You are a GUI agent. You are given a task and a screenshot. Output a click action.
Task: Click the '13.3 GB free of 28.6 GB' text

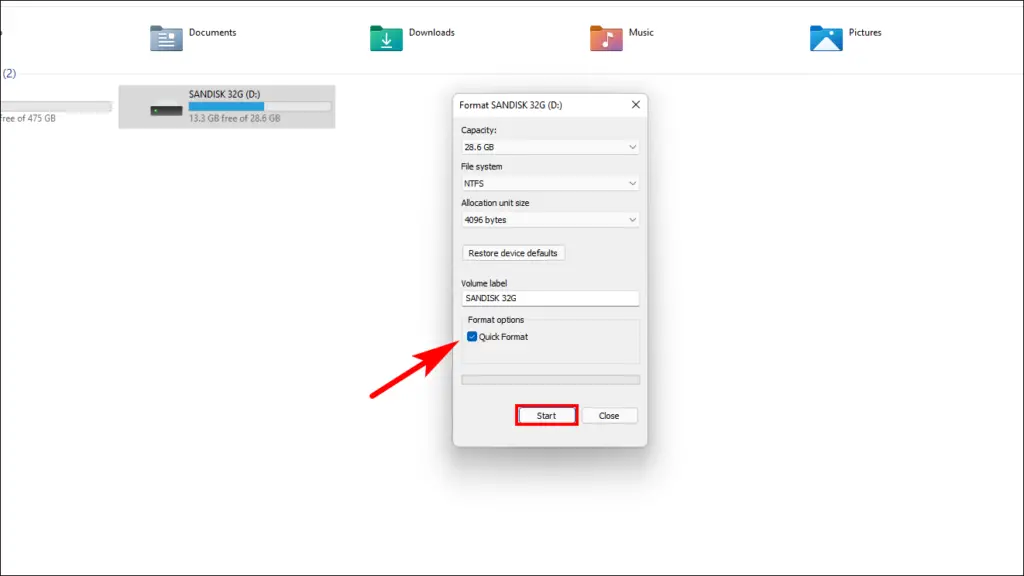(234, 118)
